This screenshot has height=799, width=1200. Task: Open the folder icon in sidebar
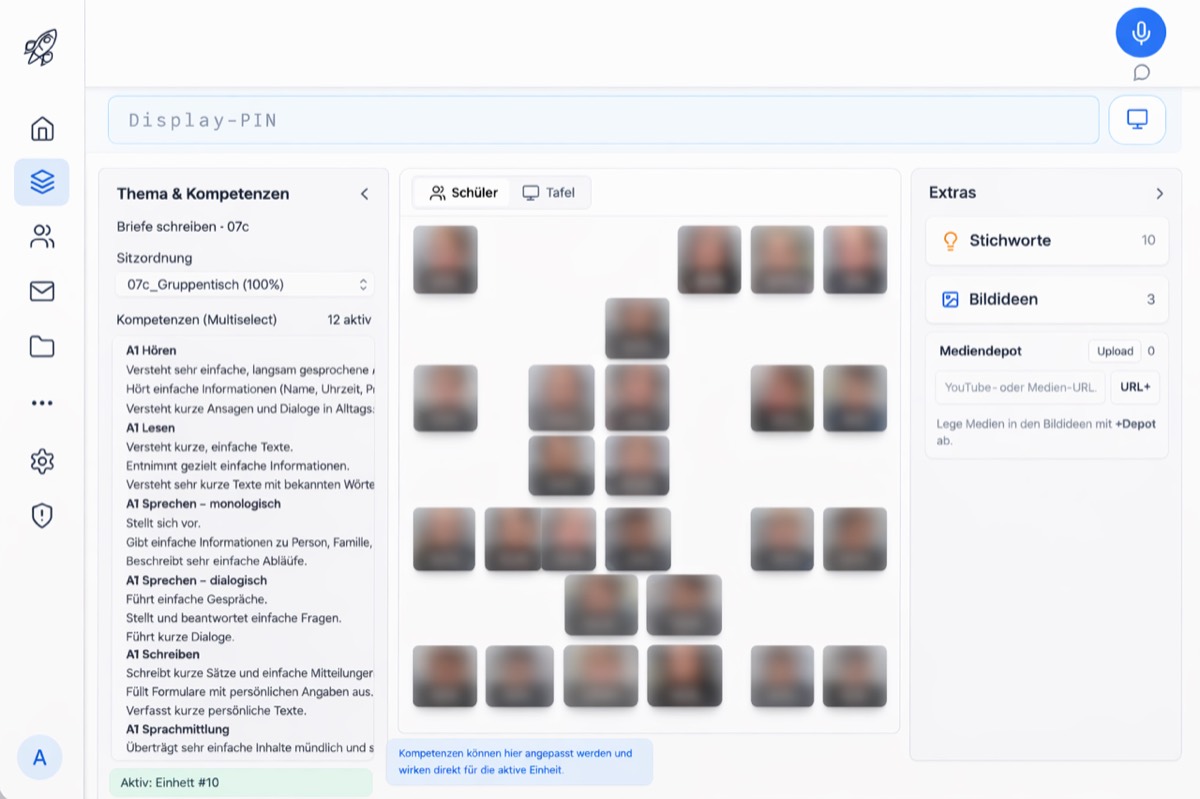[x=42, y=347]
